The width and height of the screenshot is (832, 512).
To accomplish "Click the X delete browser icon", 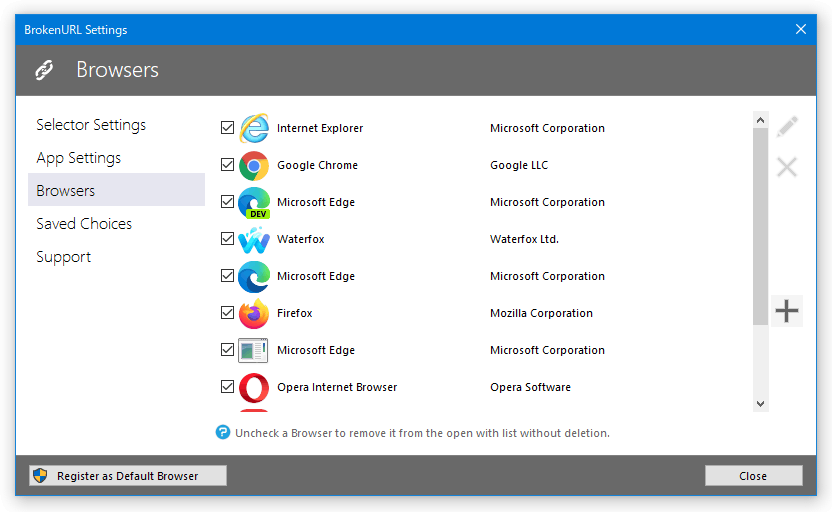I will click(x=787, y=167).
